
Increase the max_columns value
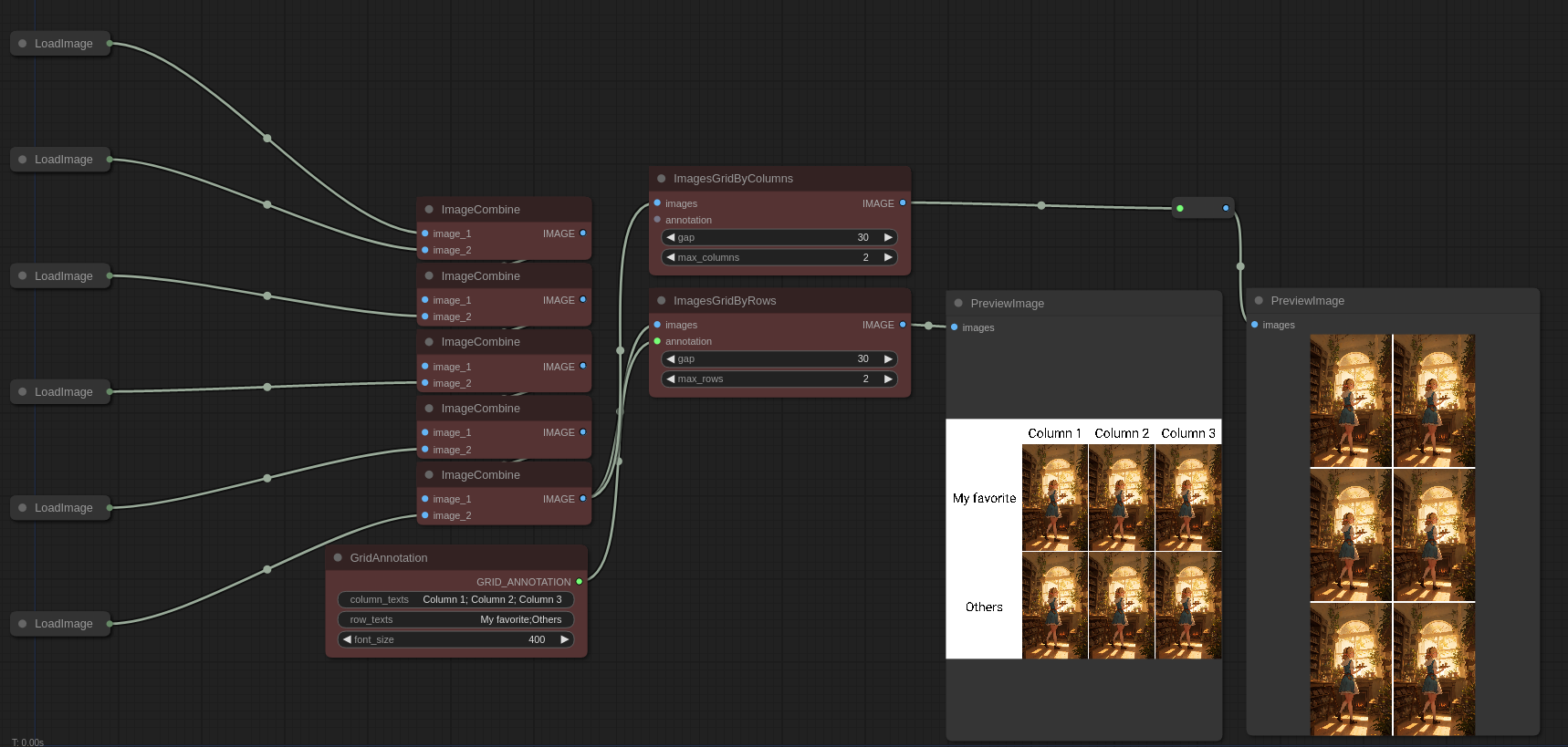tap(888, 257)
